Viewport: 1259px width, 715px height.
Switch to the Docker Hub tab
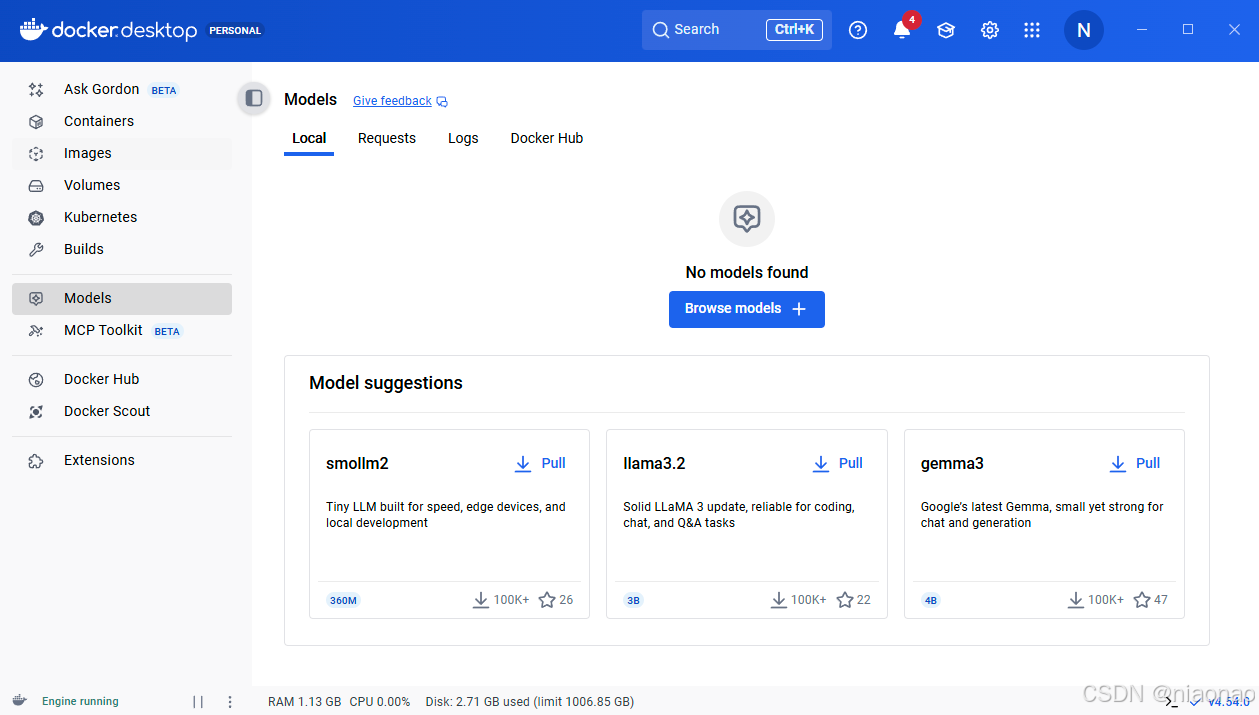(547, 138)
